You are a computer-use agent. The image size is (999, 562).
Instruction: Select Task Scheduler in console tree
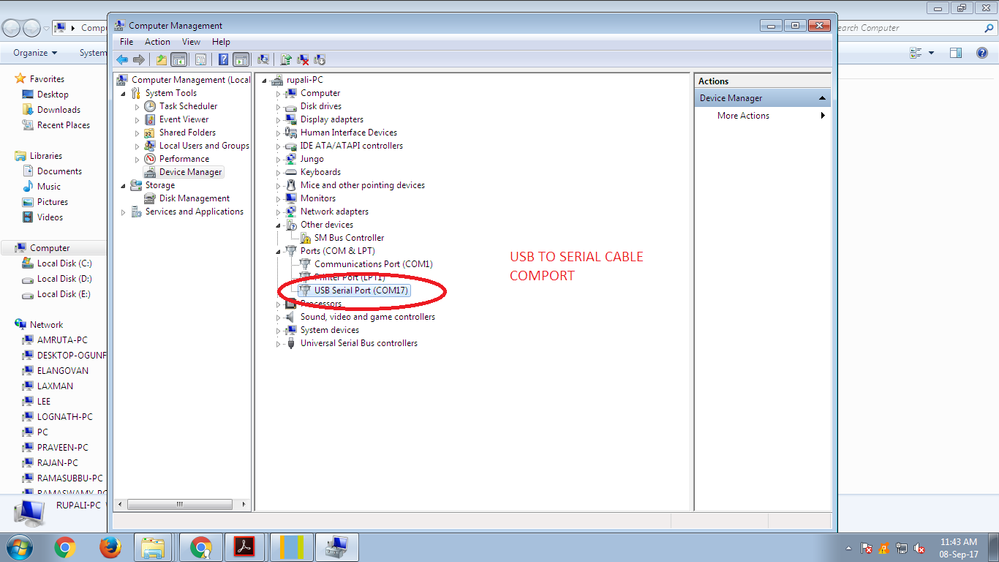[188, 106]
